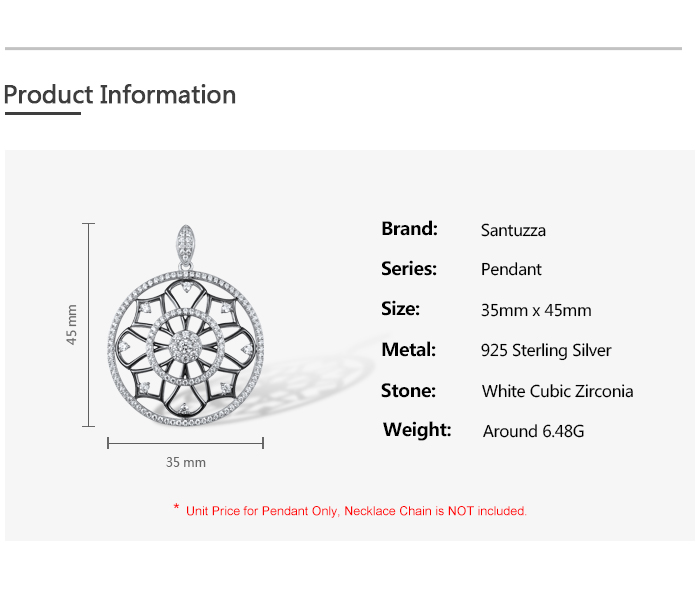Select the 35mm x 45mm size value
This screenshot has width=700, height=589.
click(x=536, y=310)
